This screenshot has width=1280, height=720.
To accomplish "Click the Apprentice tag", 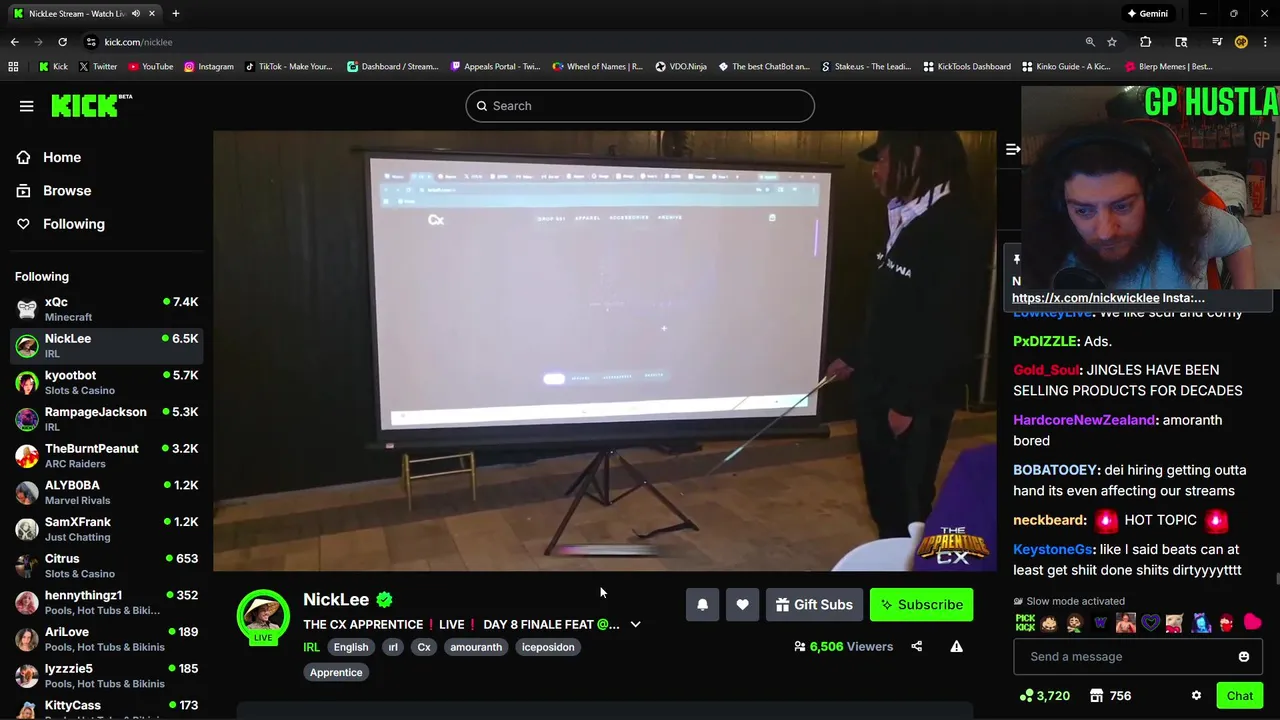I will click(336, 672).
